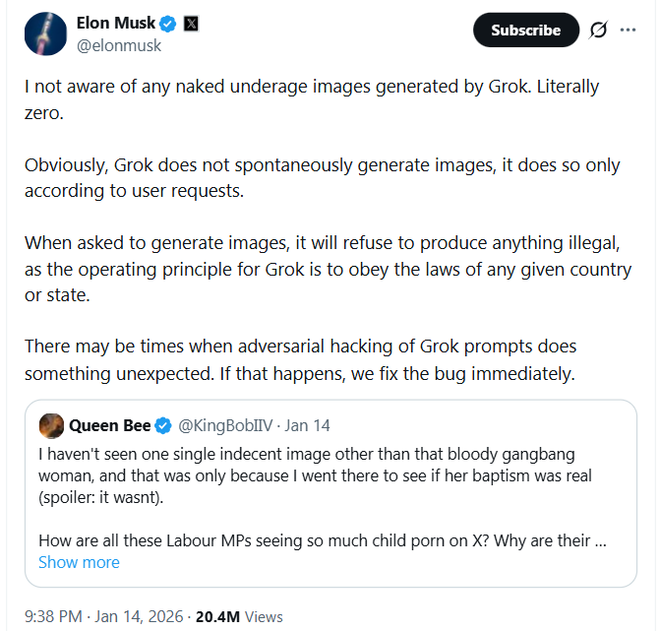Expand quoted post with Show more
Image resolution: width=660 pixels, height=631 pixels.
pyautogui.click(x=78, y=562)
